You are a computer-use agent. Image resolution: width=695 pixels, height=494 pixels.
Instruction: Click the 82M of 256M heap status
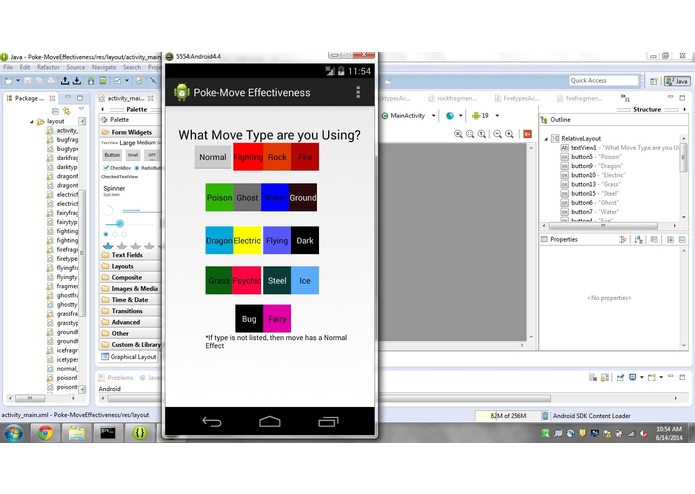pos(508,416)
